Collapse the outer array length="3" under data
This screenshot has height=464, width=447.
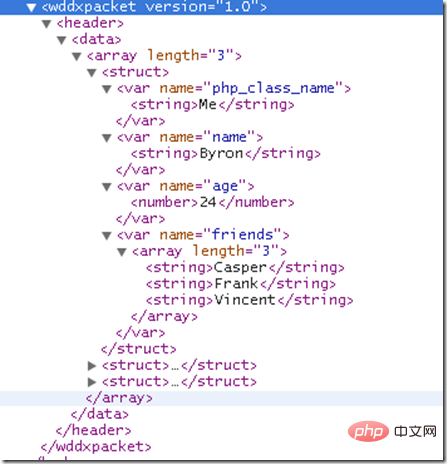pyautogui.click(x=76, y=56)
